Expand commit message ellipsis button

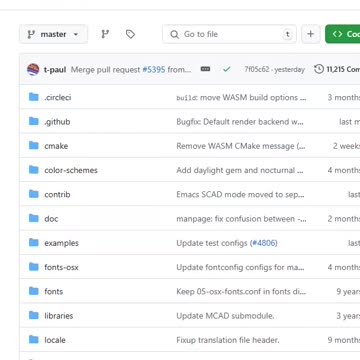pos(205,69)
